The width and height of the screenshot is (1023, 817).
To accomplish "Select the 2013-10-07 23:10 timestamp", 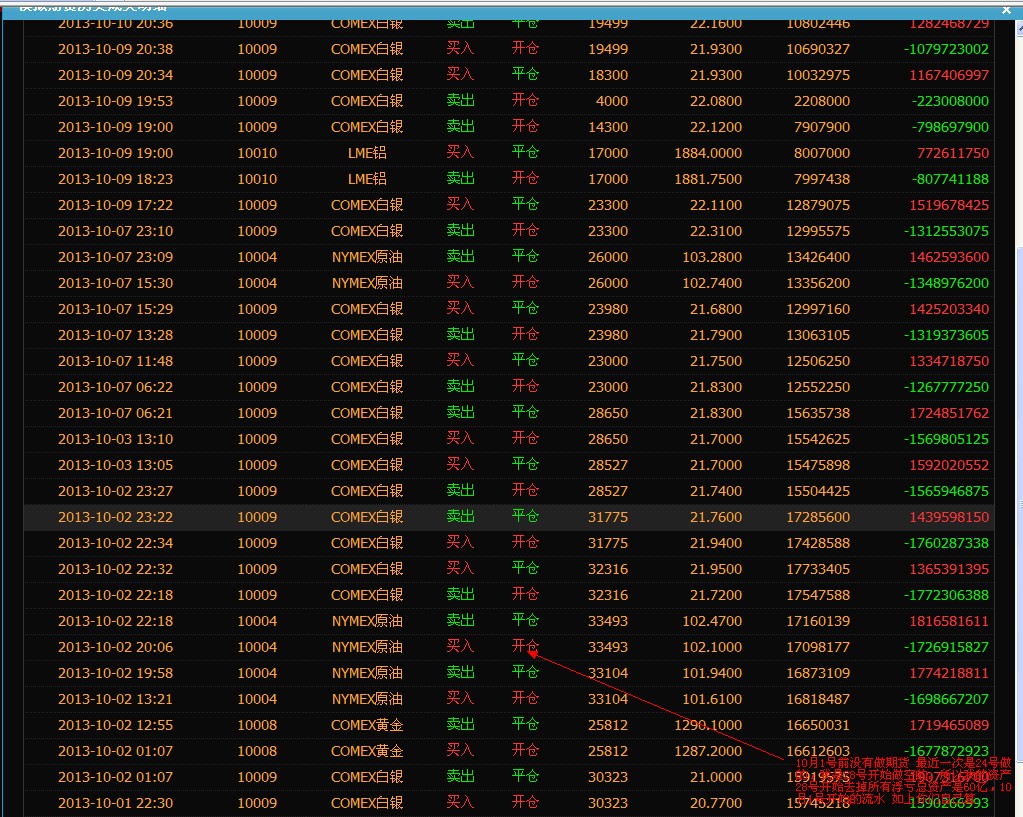I will coord(115,231).
